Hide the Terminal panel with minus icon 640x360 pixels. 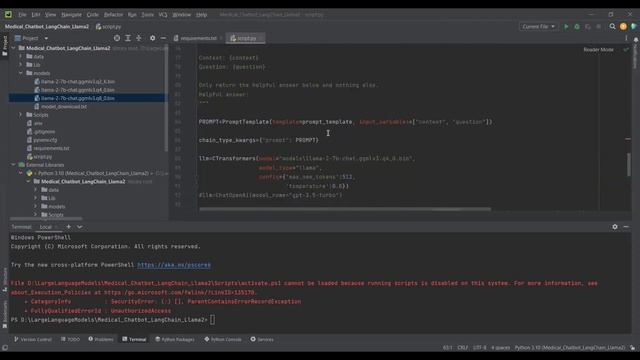click(626, 227)
